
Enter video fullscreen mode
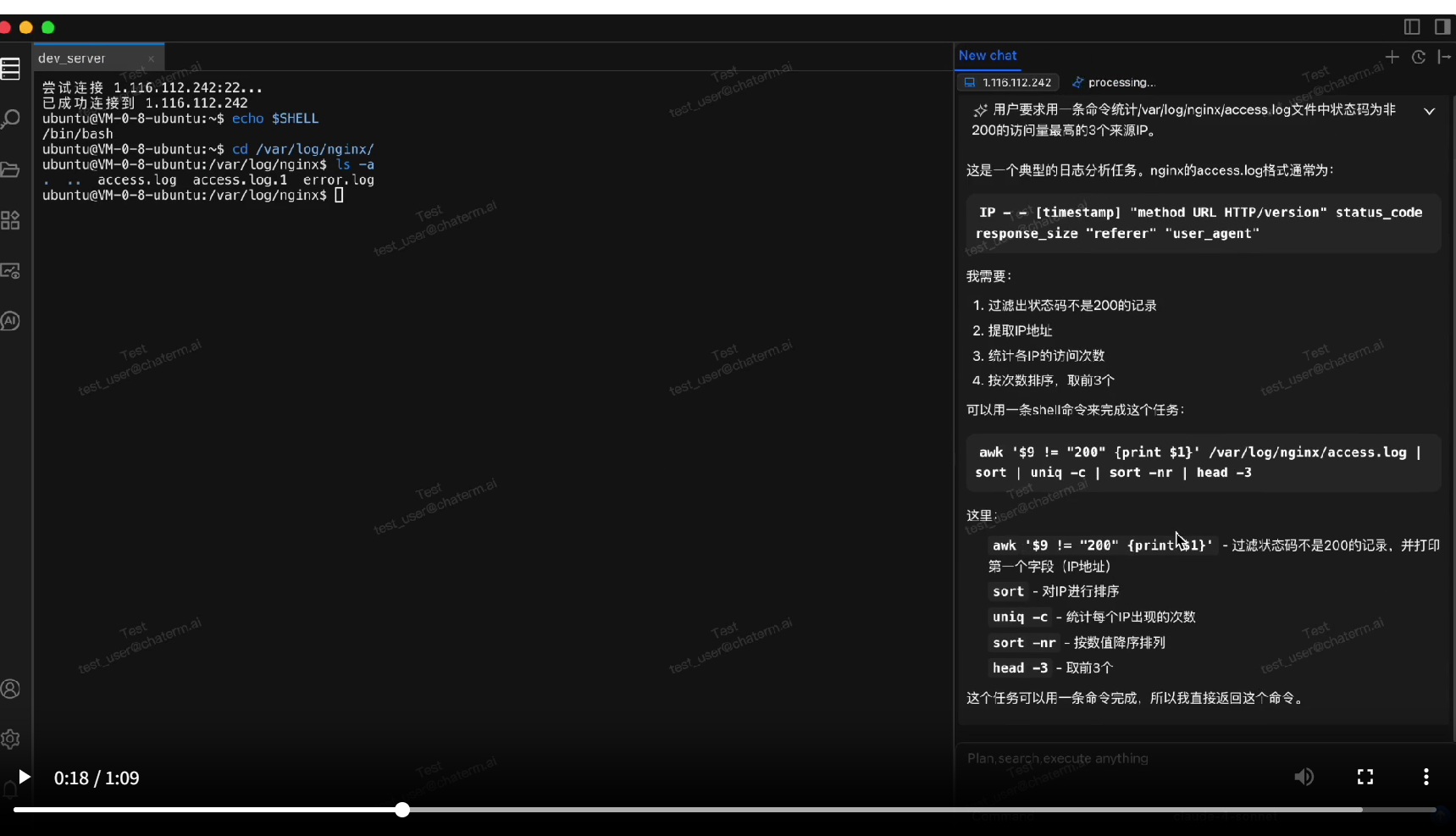(x=1365, y=777)
